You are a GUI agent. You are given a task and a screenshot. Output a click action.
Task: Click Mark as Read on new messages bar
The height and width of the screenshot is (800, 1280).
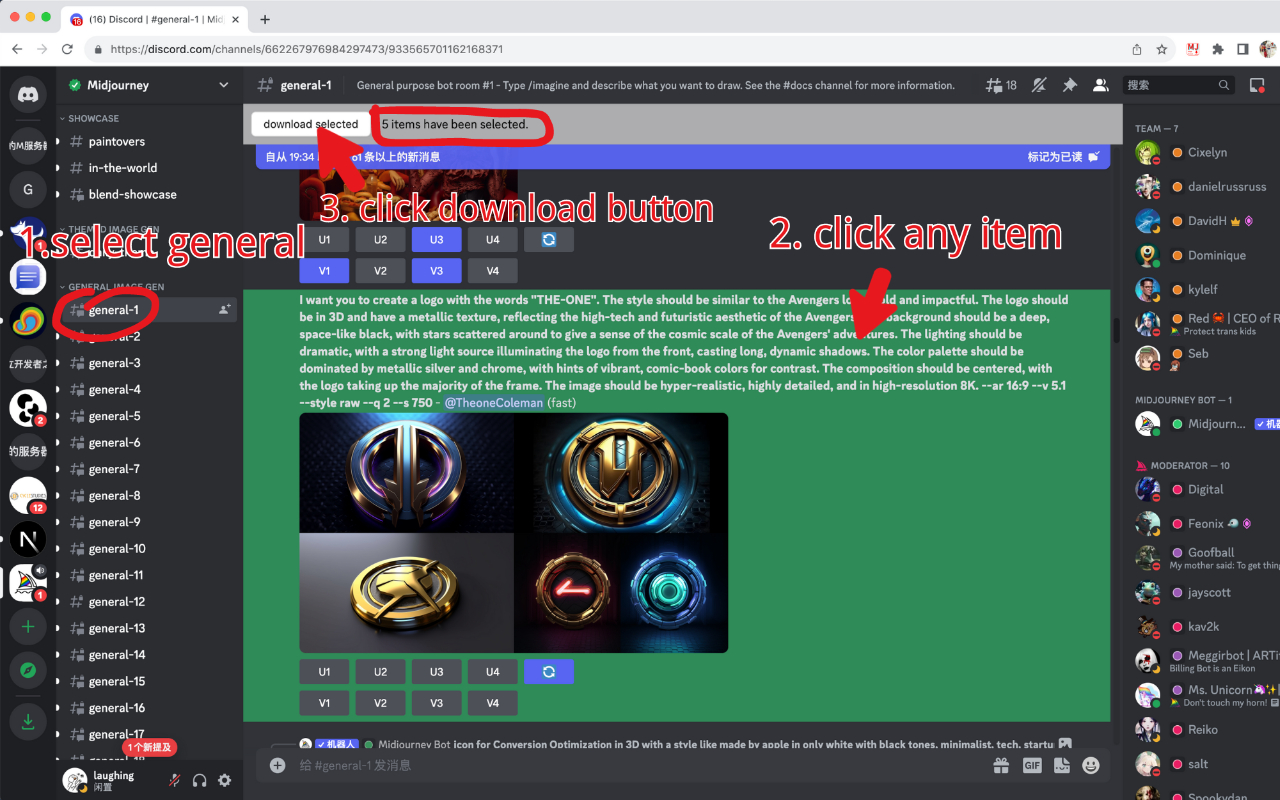pos(1063,157)
